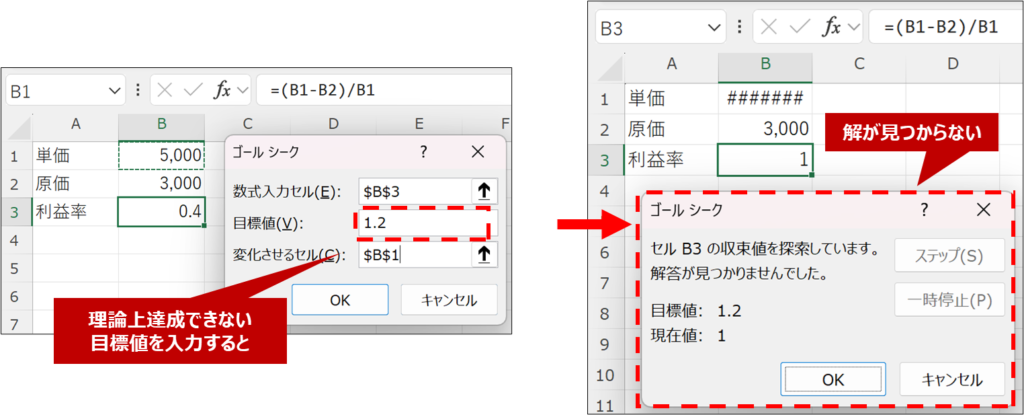The height and width of the screenshot is (415, 1024).
Task: Click the help ? icon in the Goal Seek status dialog
Action: 923,209
